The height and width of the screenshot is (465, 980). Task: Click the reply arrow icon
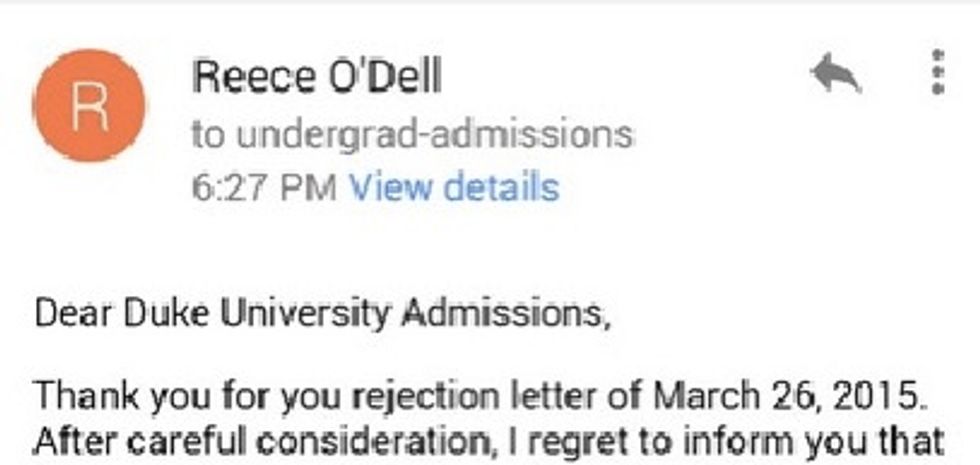click(x=836, y=76)
